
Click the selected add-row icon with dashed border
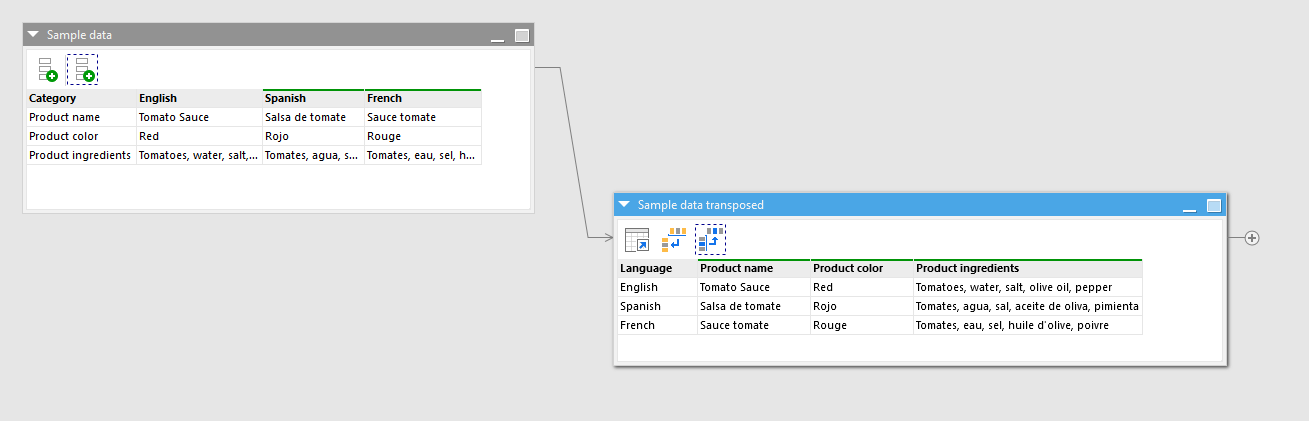[83, 69]
